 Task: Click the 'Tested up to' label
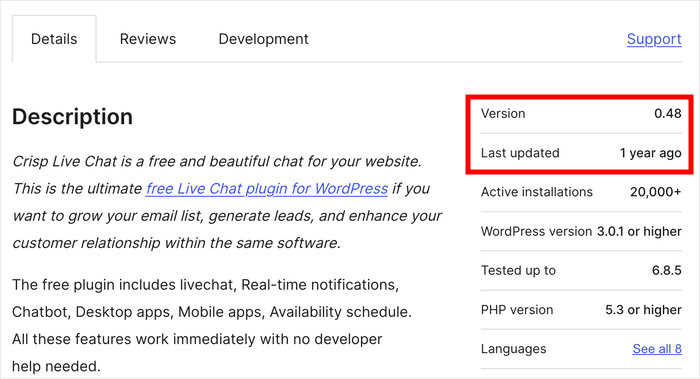click(x=518, y=271)
